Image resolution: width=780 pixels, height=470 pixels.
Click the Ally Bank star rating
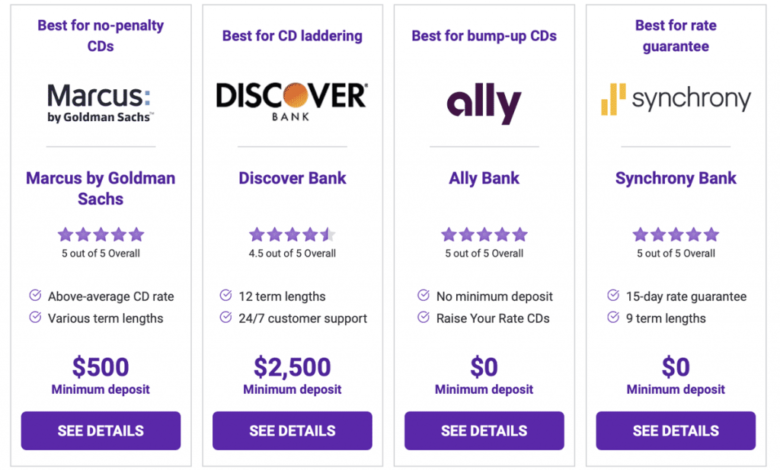(484, 234)
